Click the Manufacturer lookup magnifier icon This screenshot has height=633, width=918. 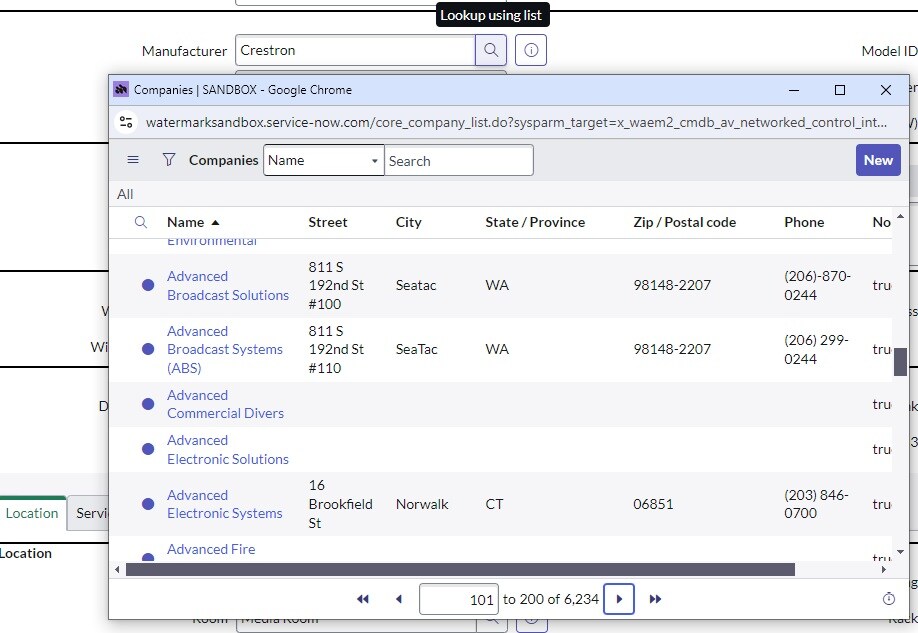(x=491, y=50)
